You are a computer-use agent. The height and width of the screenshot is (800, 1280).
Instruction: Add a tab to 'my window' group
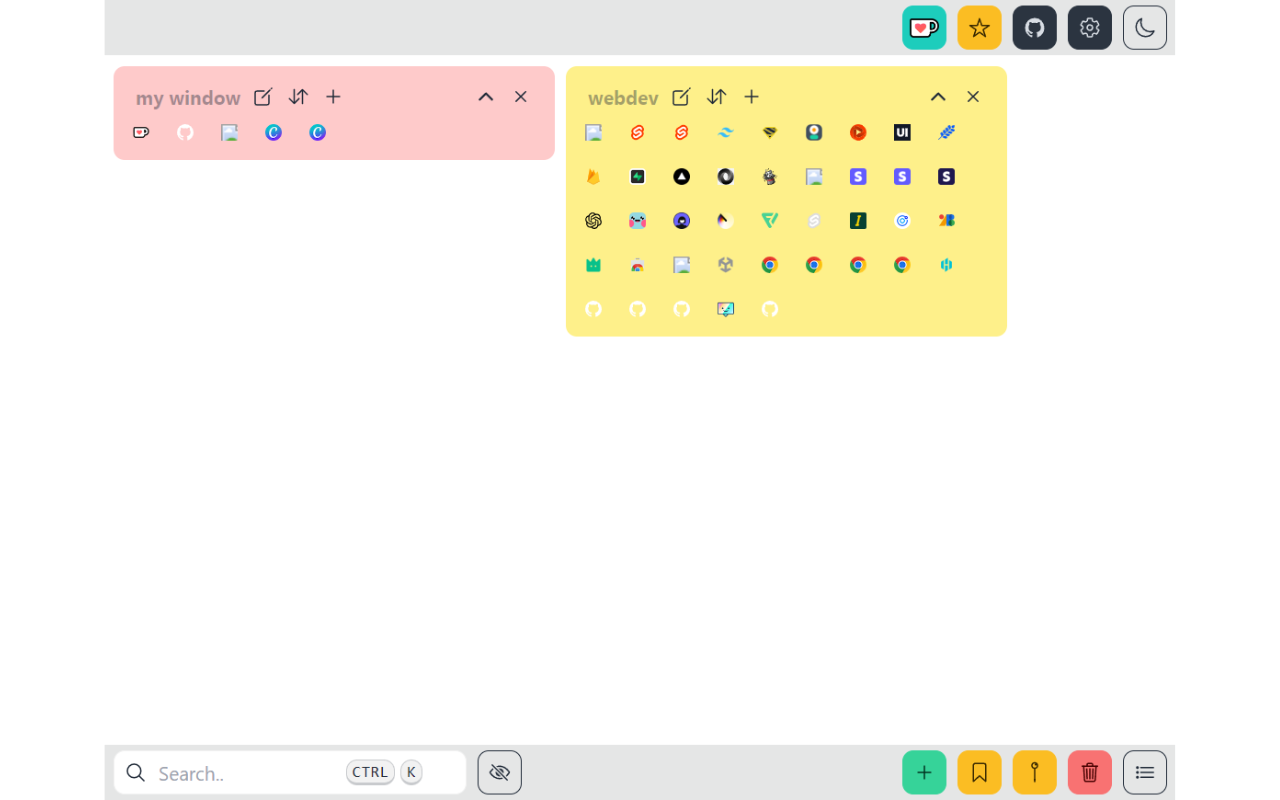(333, 97)
